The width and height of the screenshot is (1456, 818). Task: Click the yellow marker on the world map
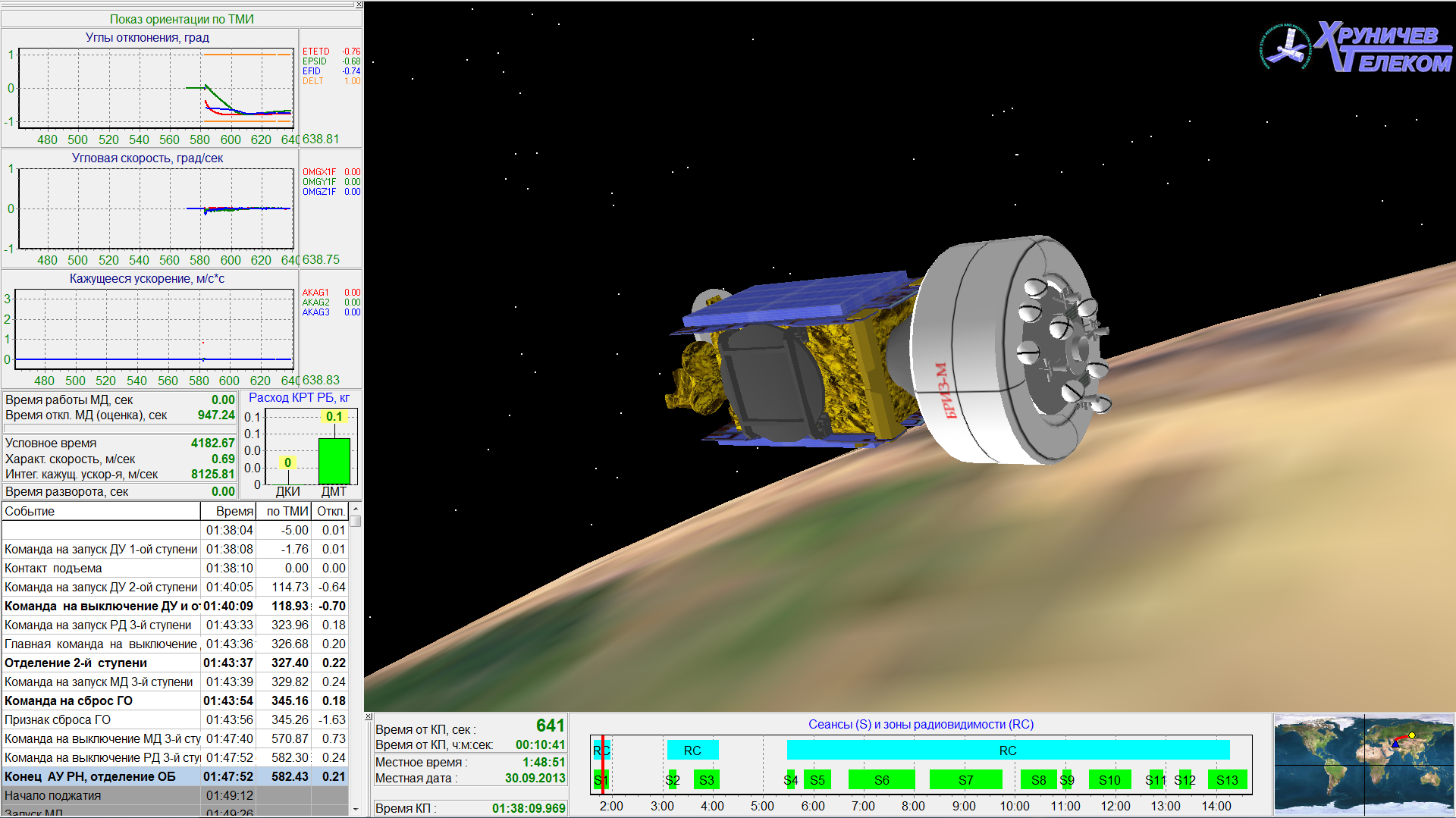(1412, 735)
